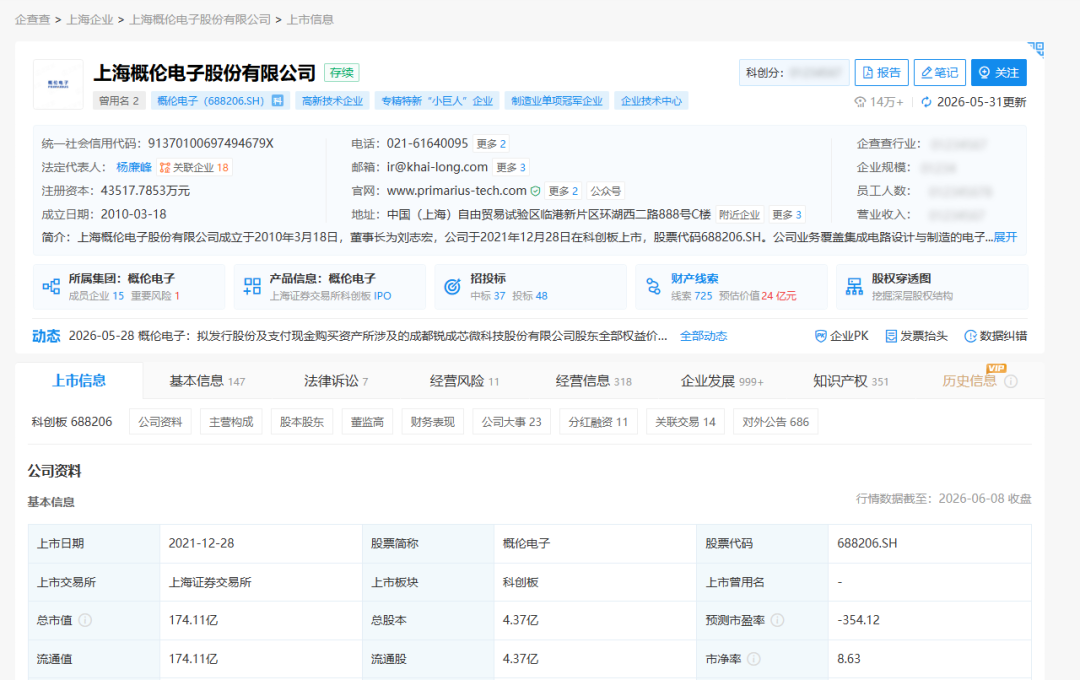Open the 制造业单项冠军企业 tag
This screenshot has width=1080, height=680.
coord(557,101)
